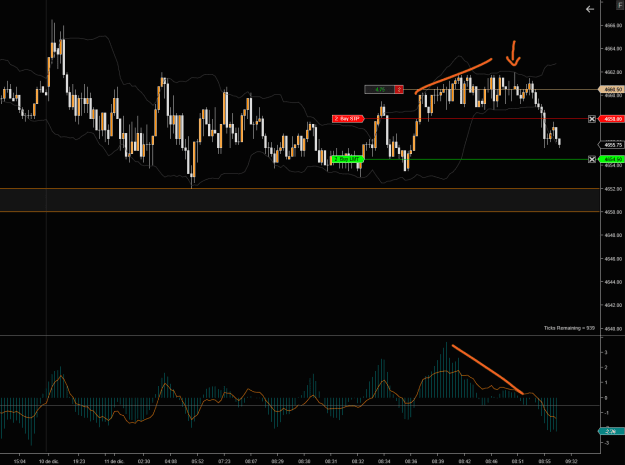Click the 4646.00 price axis label
The width and height of the screenshot is (625, 465).
click(613, 259)
